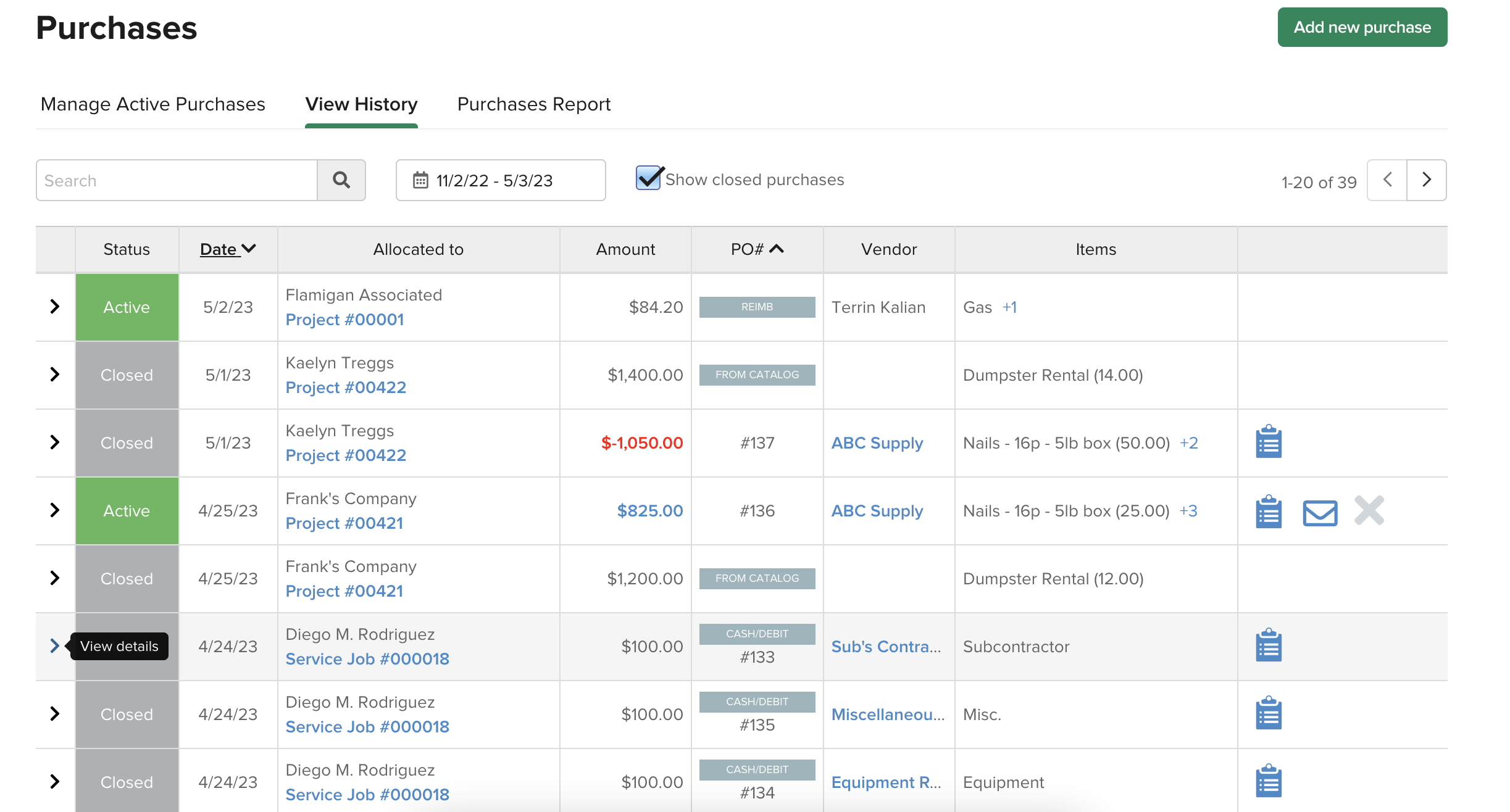Open clipboard icon for PO #133 row
Viewport: 1510px width, 812px height.
coord(1269,645)
